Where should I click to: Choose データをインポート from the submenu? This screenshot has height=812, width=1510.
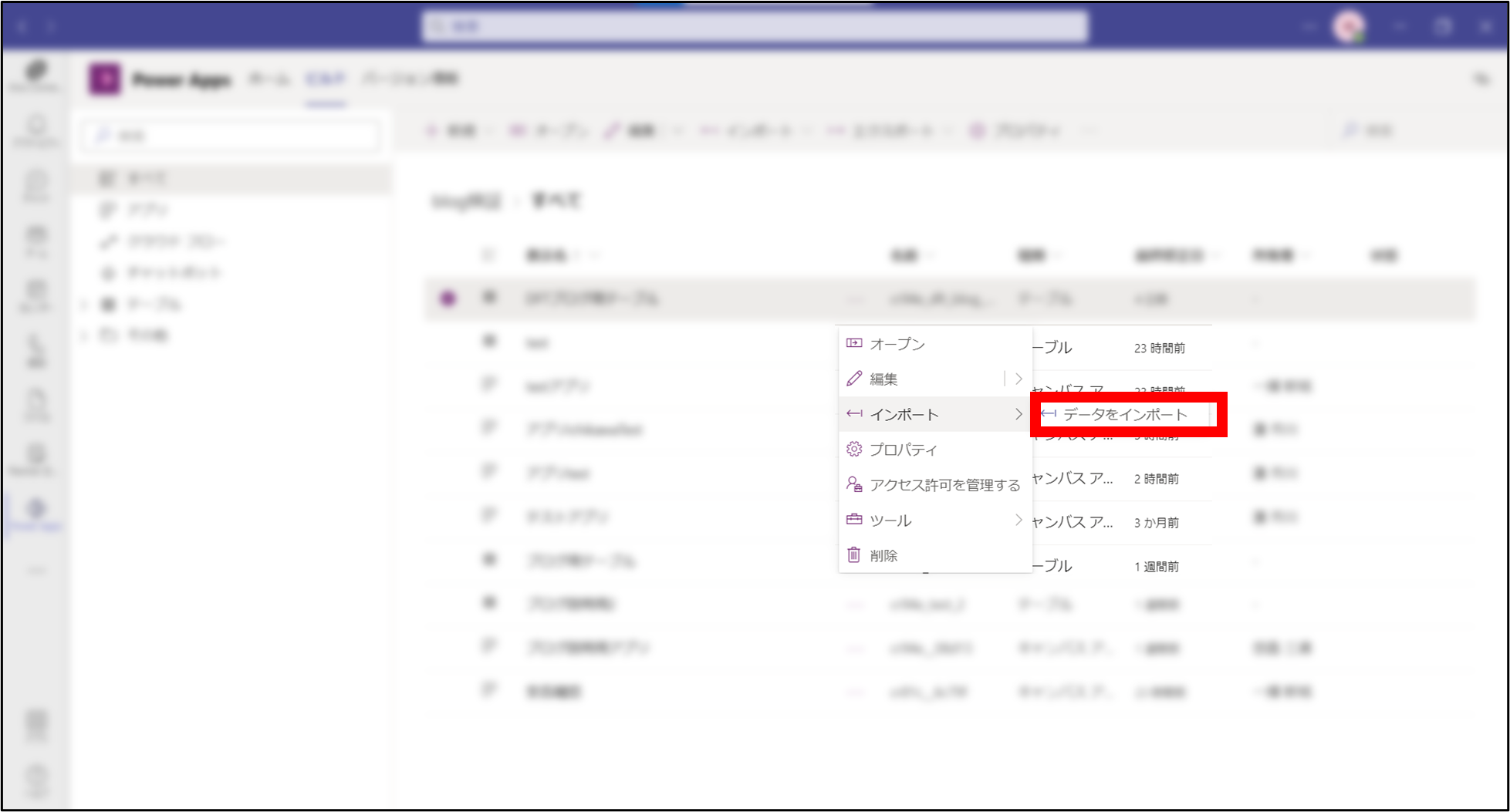(1125, 415)
